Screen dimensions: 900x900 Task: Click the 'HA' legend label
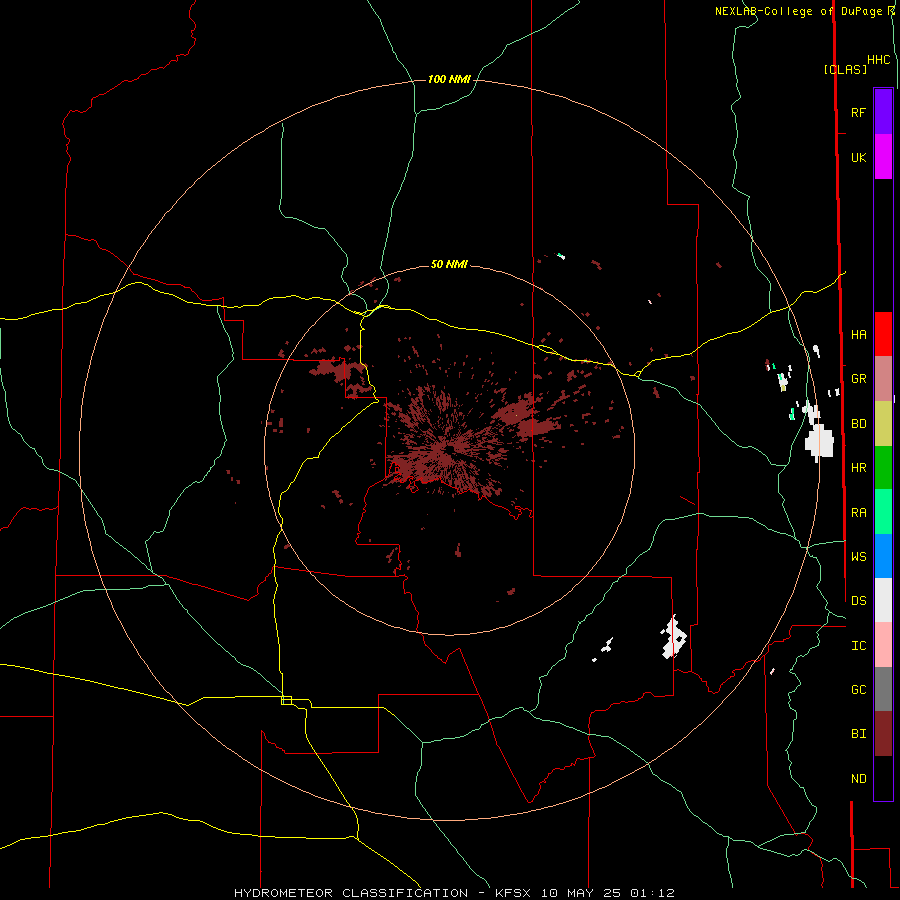(x=858, y=334)
